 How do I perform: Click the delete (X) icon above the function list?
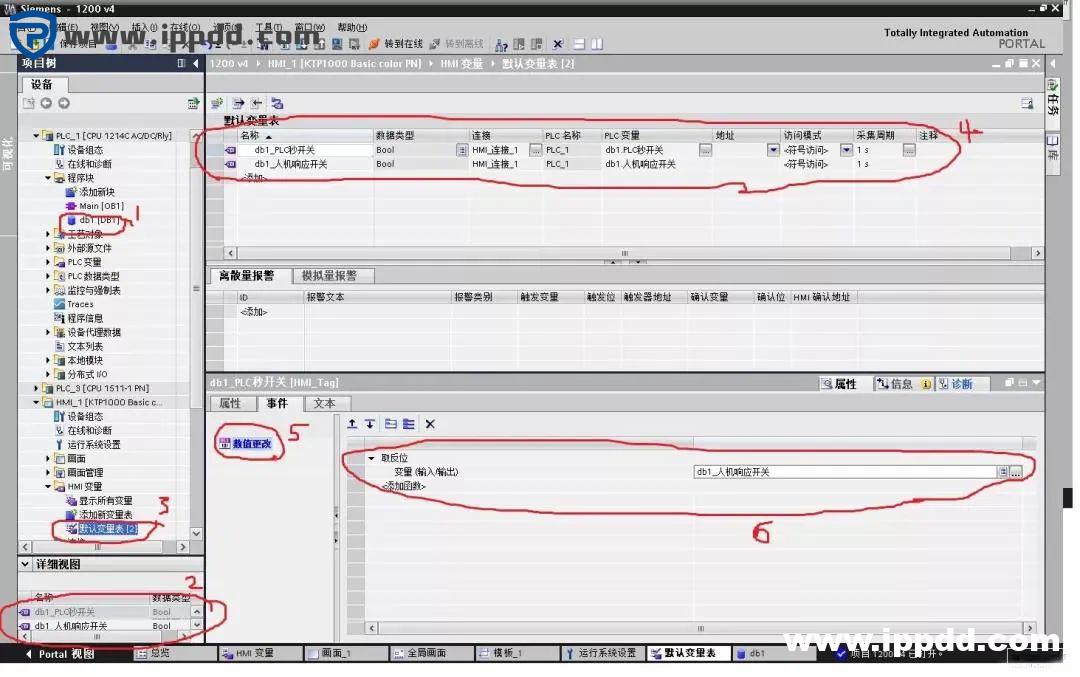pyautogui.click(x=428, y=423)
